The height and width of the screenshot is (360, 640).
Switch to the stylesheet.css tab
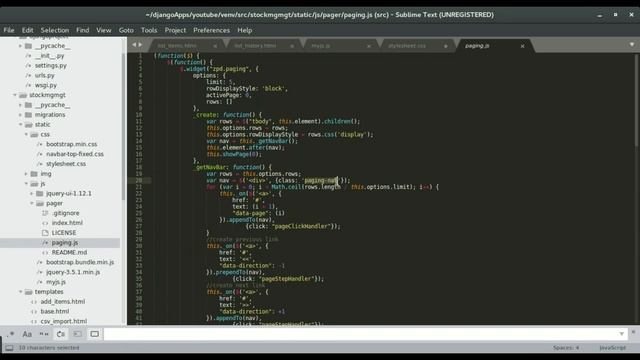(416, 46)
